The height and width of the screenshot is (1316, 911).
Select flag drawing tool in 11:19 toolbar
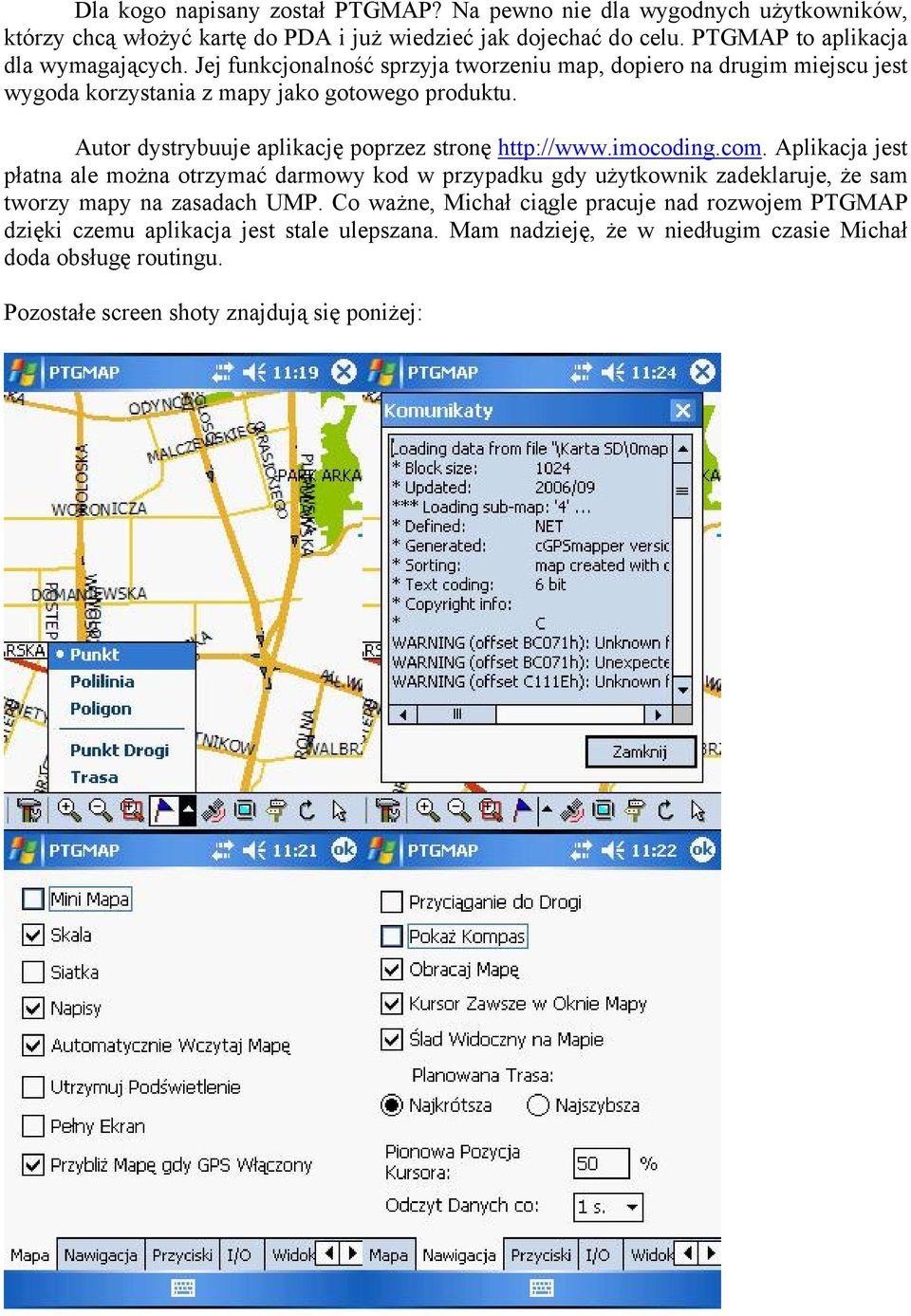tap(164, 809)
